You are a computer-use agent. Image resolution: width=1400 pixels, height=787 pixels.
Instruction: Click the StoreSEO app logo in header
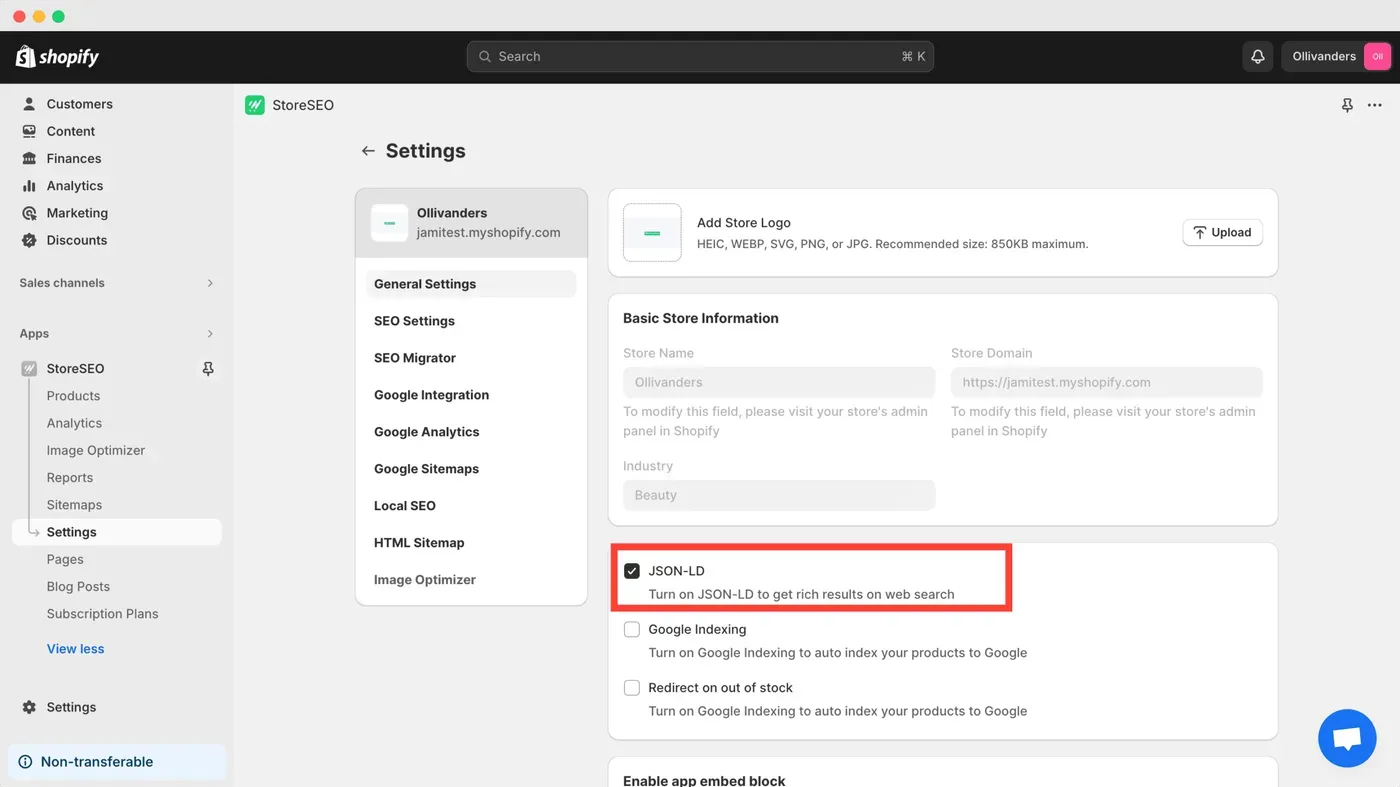click(254, 105)
